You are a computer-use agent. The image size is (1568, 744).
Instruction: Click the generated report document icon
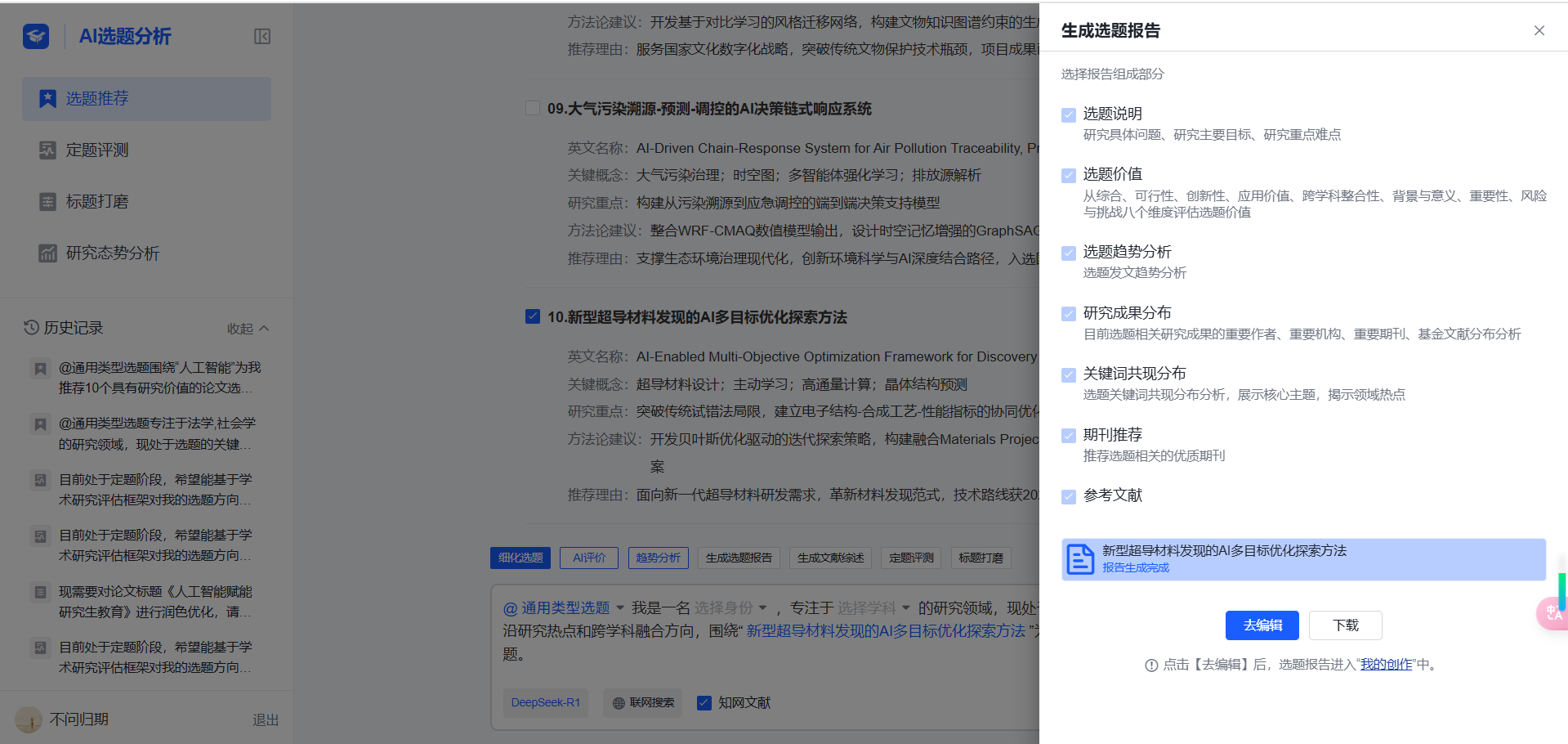(1080, 559)
